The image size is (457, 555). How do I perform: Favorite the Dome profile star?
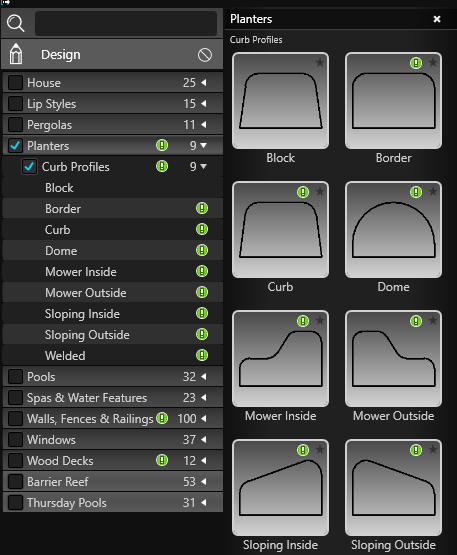point(433,191)
